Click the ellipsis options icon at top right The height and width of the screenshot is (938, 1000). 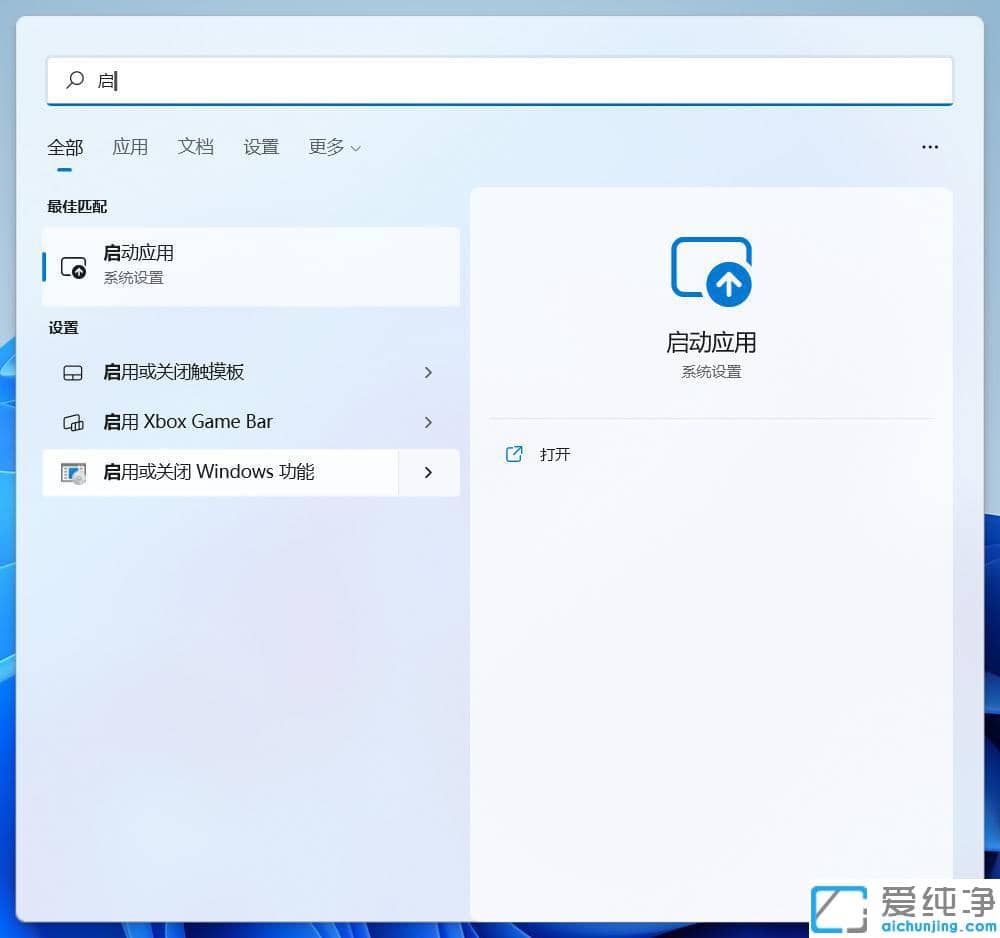point(930,147)
